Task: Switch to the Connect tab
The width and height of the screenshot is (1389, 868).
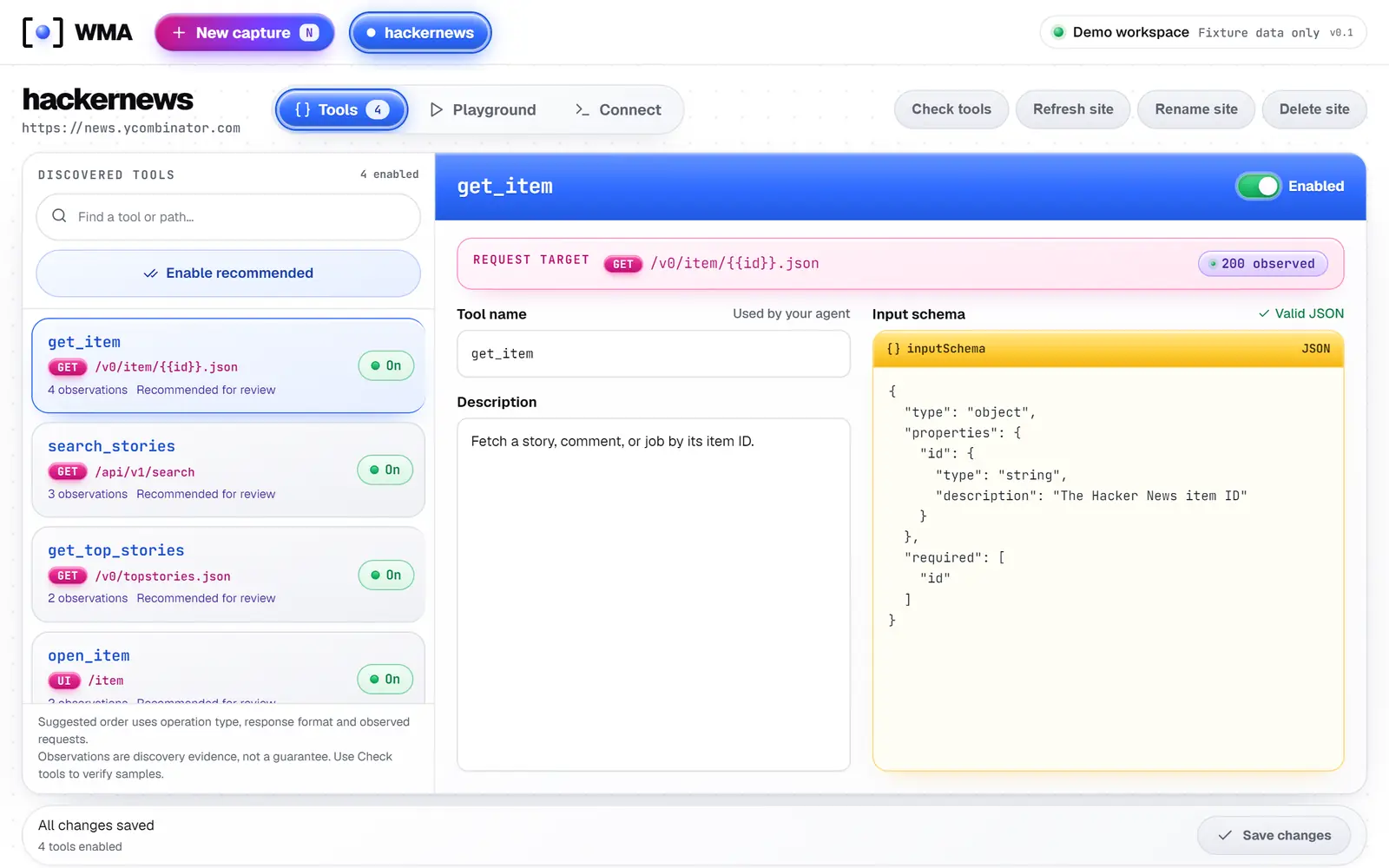Action: point(617,109)
